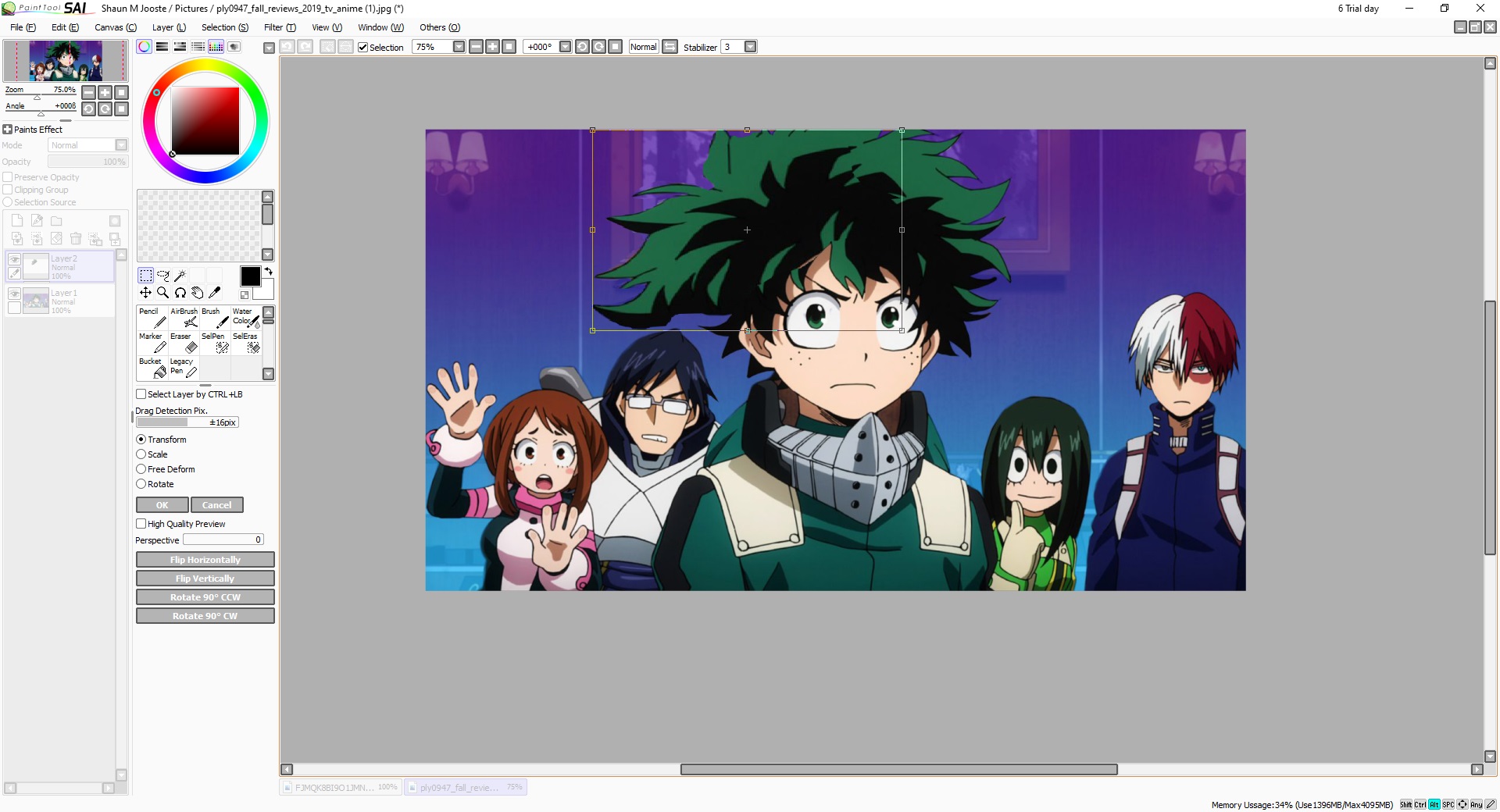Choose the Transform radio option
The image size is (1500, 812).
pyautogui.click(x=141, y=440)
